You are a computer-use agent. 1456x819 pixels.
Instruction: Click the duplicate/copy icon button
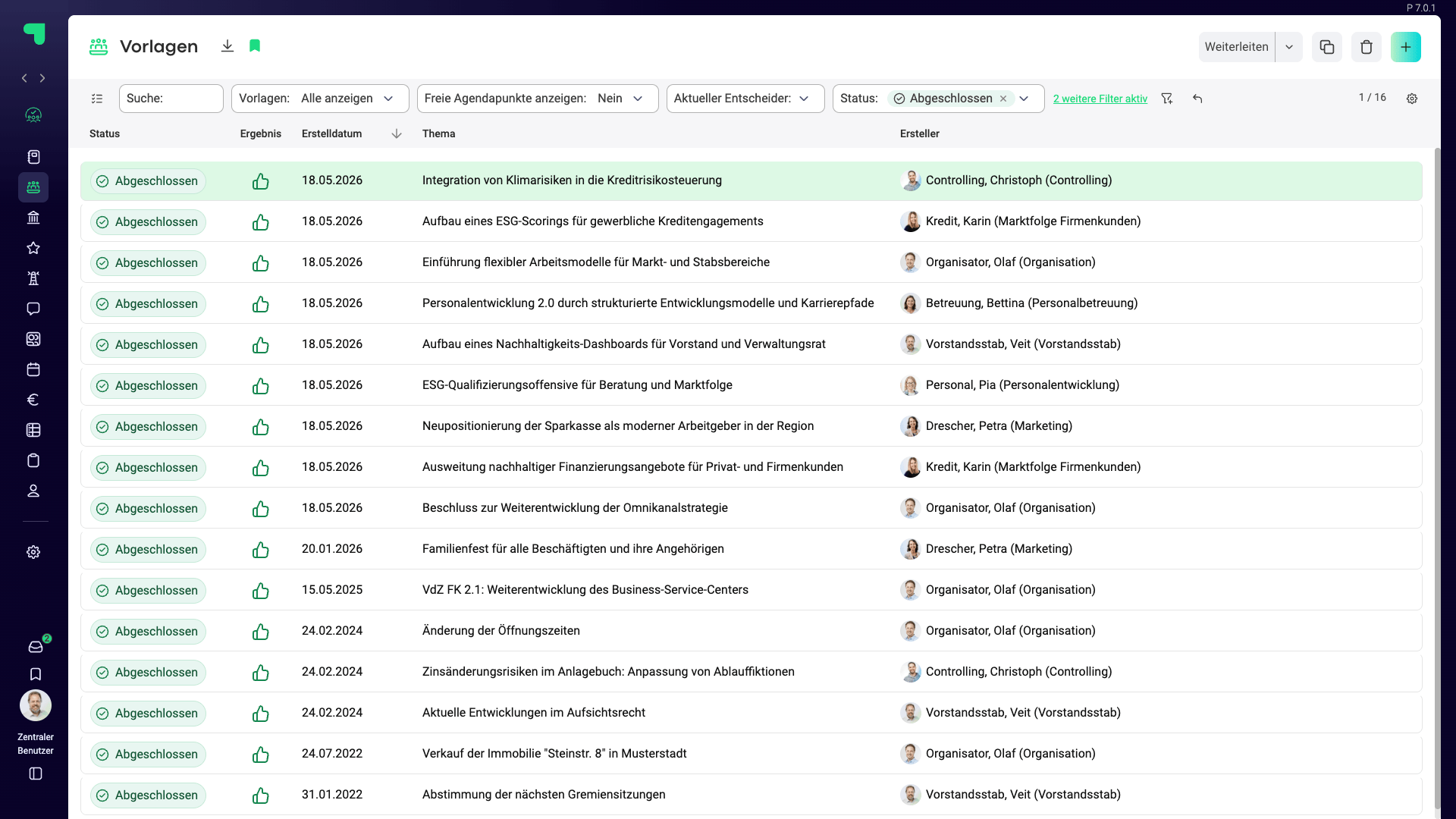coord(1327,47)
